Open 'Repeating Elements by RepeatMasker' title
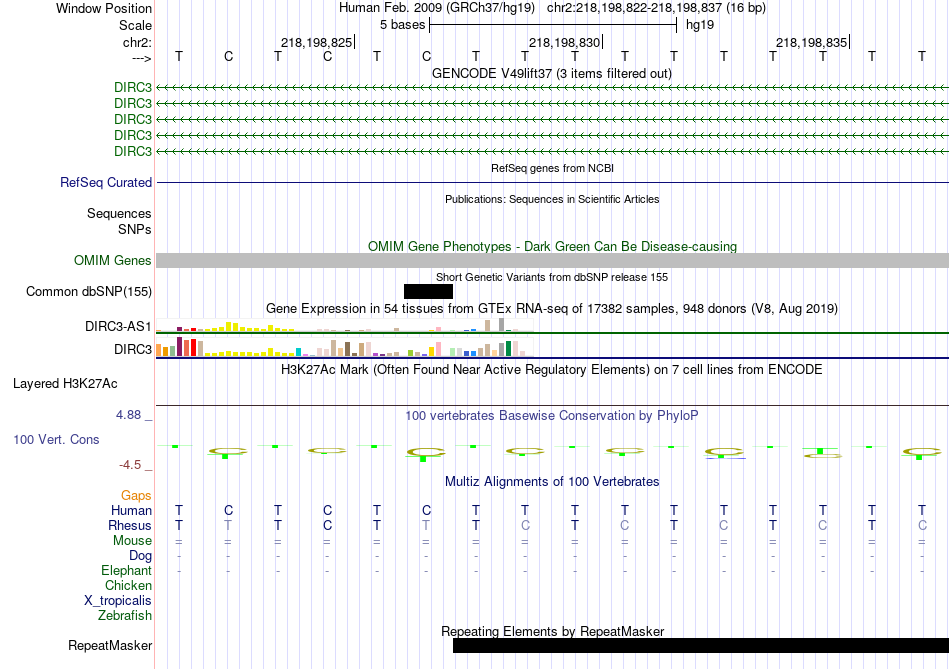 [553, 631]
